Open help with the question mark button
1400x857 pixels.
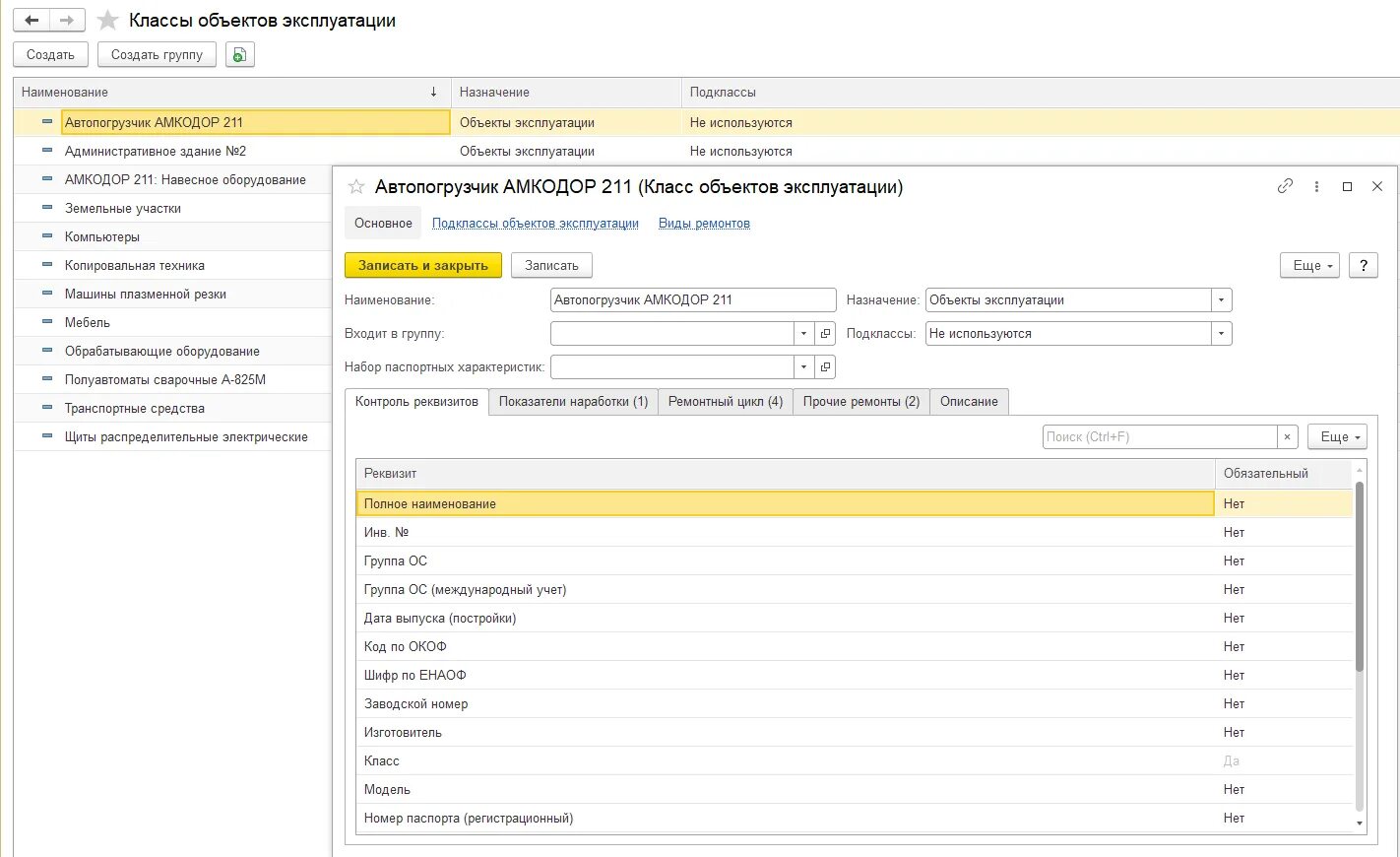click(1364, 266)
